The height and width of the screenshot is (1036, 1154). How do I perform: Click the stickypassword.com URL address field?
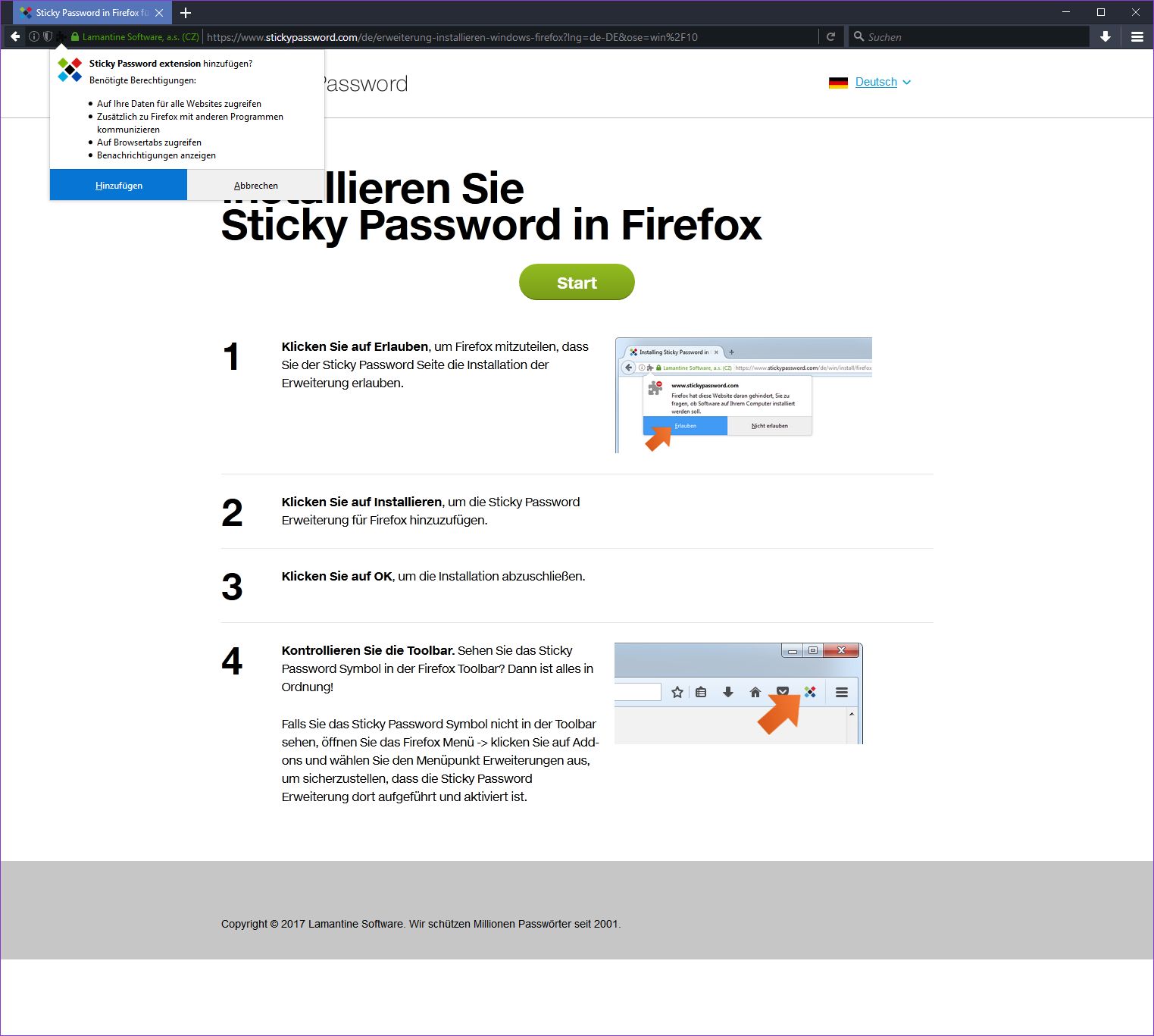[509, 37]
